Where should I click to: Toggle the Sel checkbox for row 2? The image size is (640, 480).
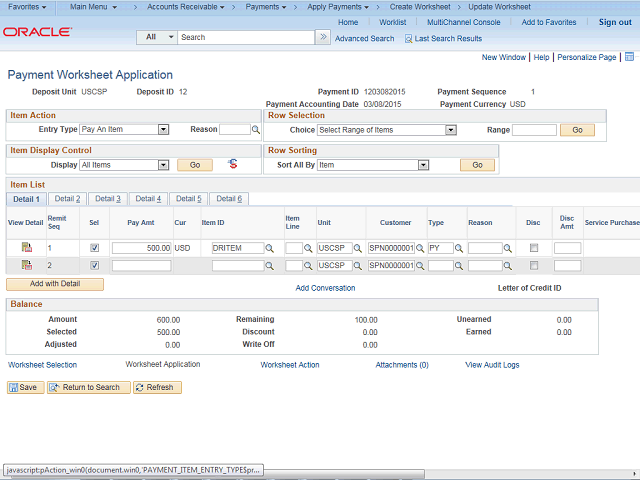click(94, 266)
